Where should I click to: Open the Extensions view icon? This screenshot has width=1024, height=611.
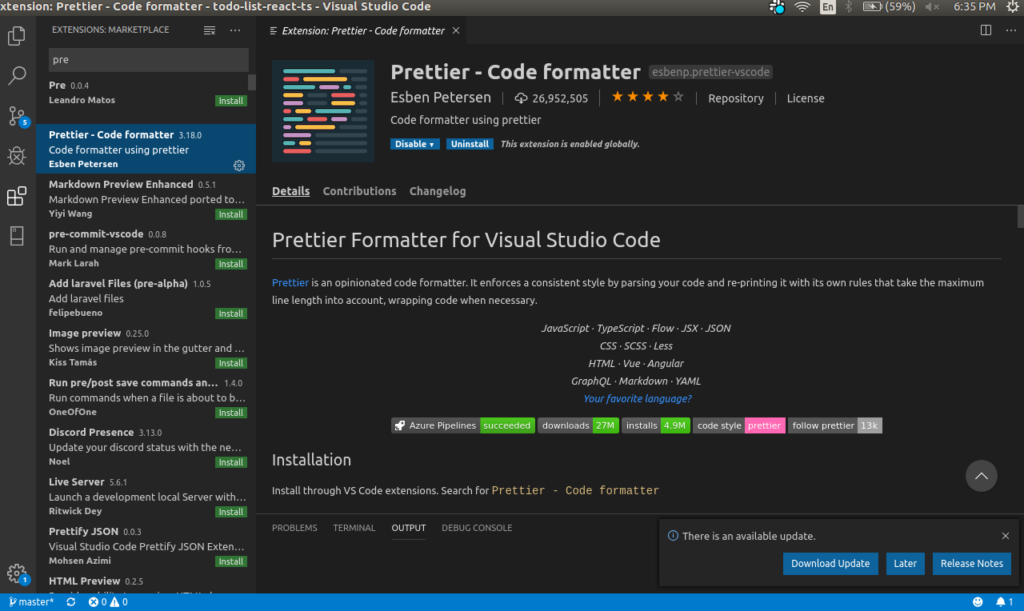16,196
